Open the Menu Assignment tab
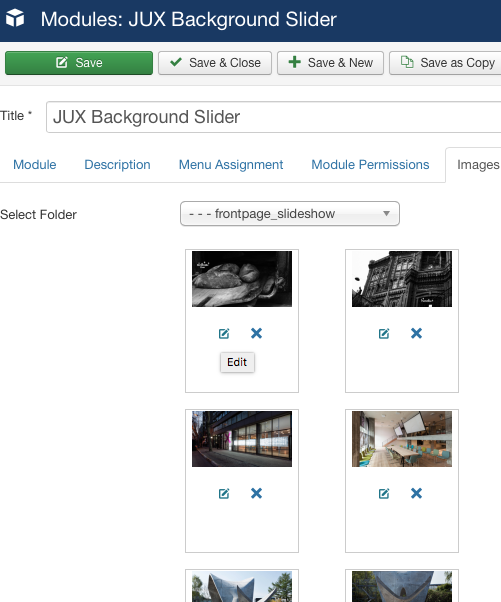501x602 pixels. tap(231, 165)
